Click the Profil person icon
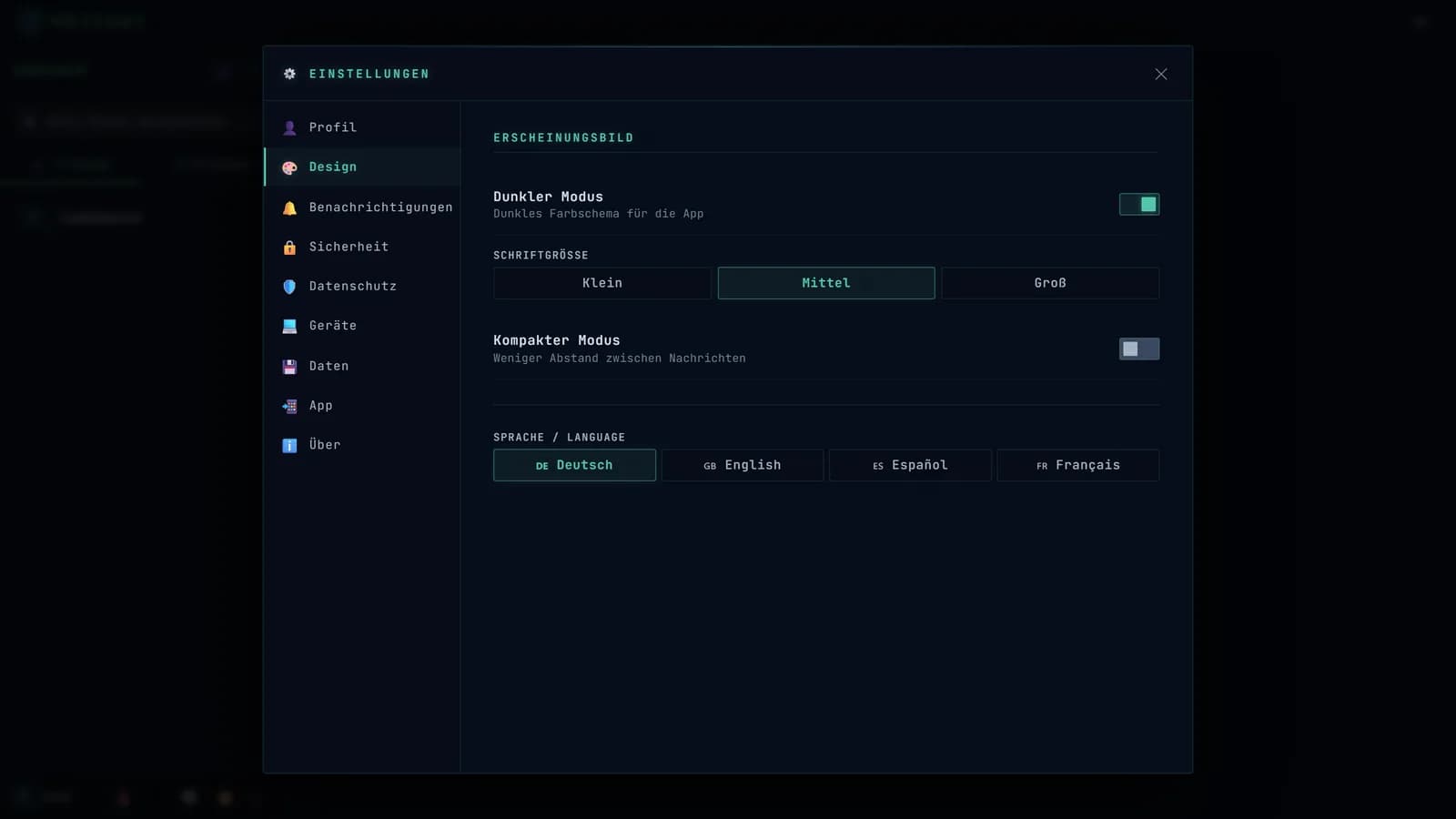1456x819 pixels. click(x=289, y=127)
